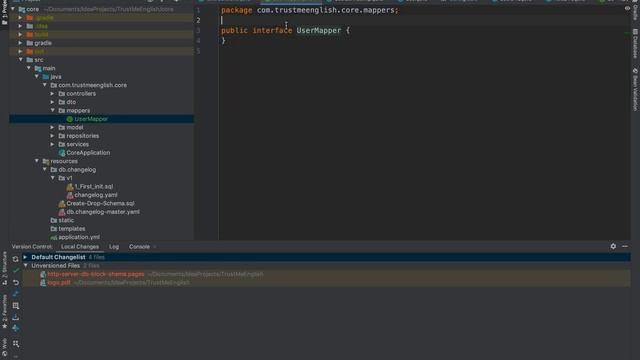Viewport: 640px width, 360px height.
Task: Select changelog.yaml in the project tree
Action: [x=96, y=195]
